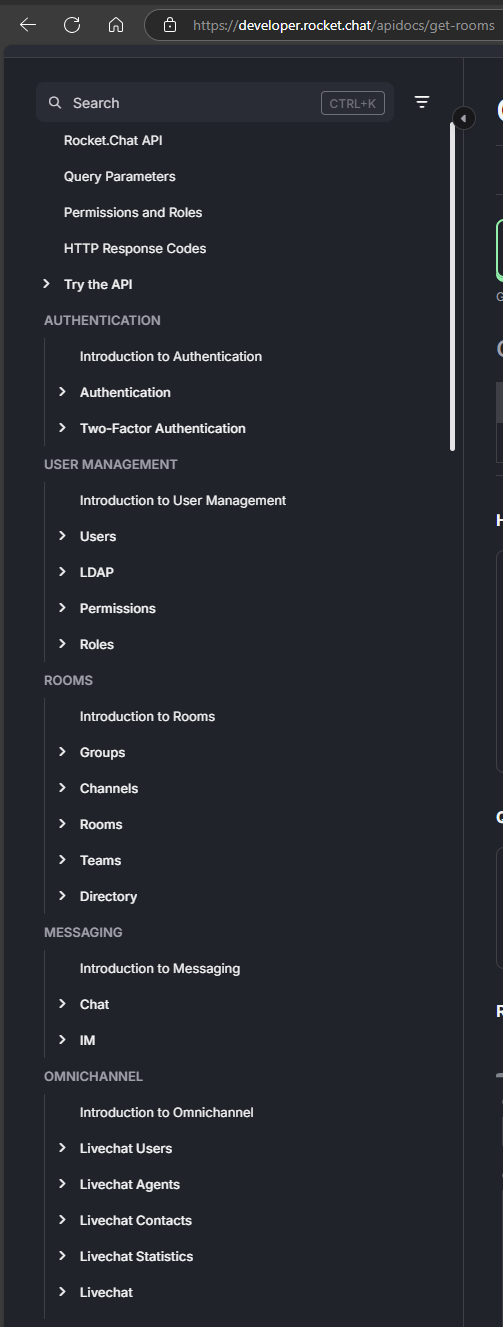Select the MESSAGING category heading
Screen dimensions: 503x1327
[x=83, y=932]
